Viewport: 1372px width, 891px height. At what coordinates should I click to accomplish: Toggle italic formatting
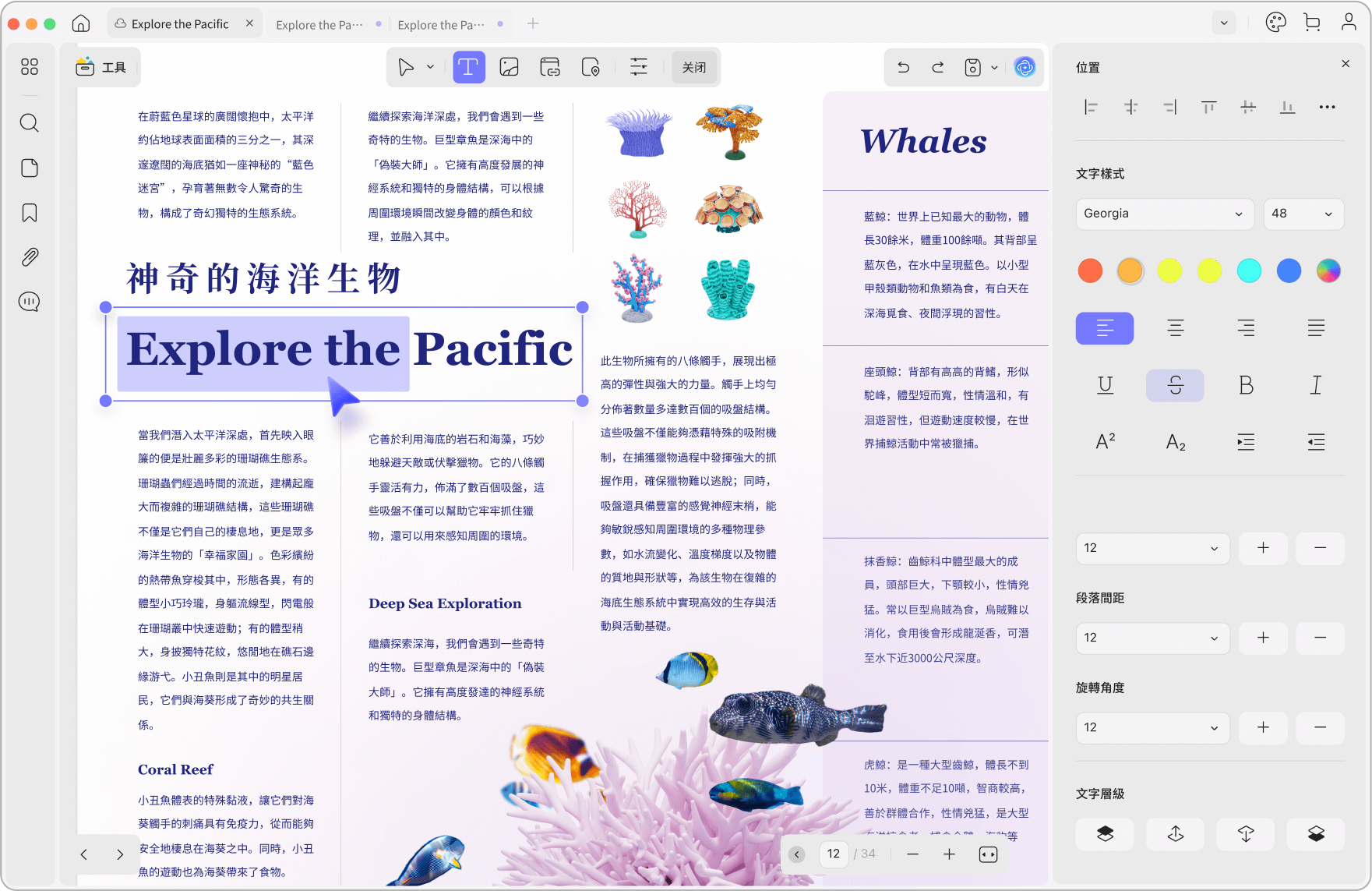(x=1316, y=385)
